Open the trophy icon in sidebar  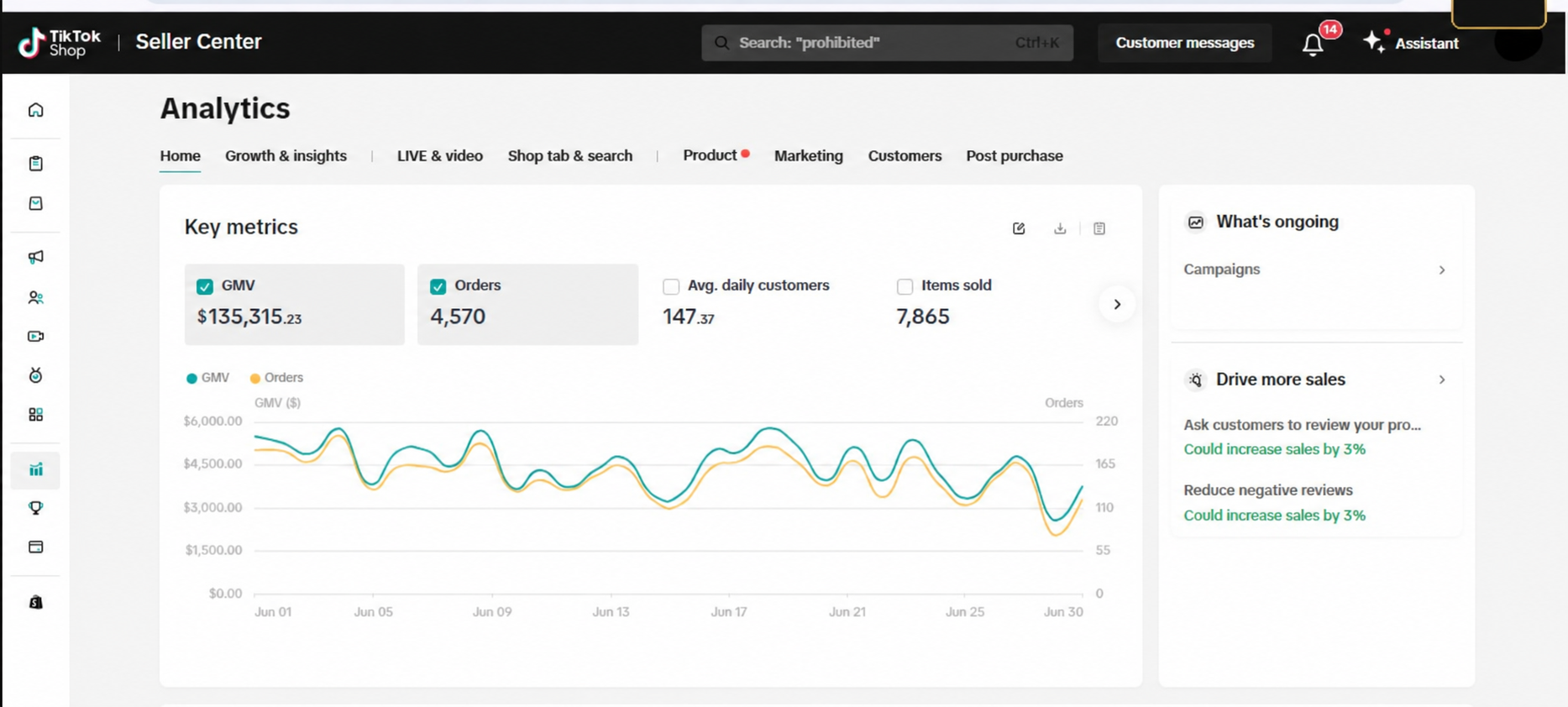[35, 508]
